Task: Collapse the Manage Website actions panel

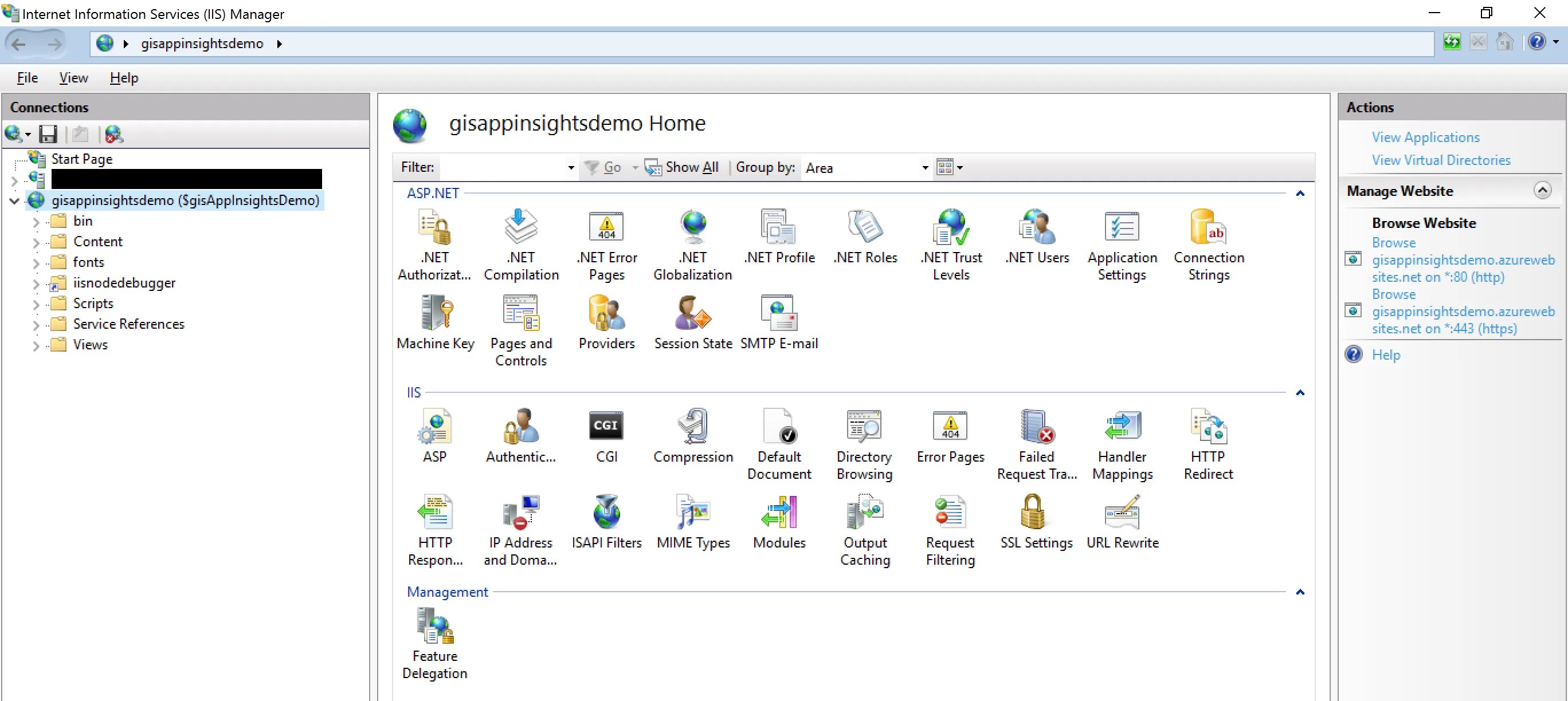Action: (x=1542, y=191)
